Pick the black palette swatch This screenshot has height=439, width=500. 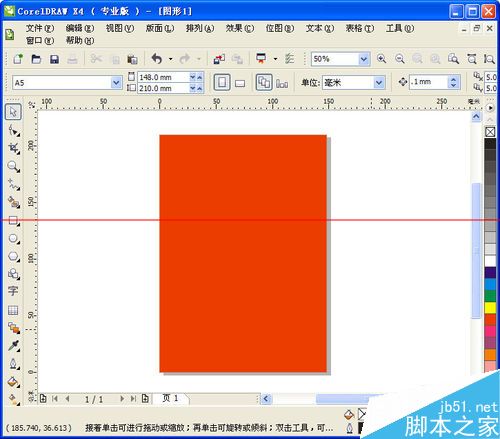490,144
